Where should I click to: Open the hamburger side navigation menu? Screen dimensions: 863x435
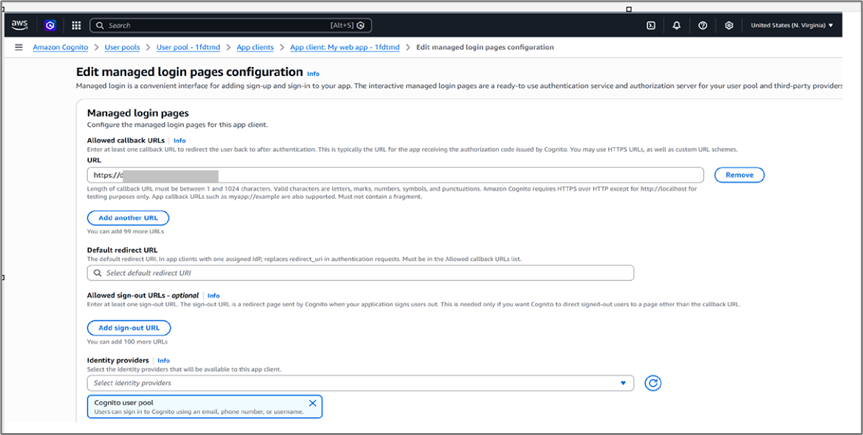(18, 47)
